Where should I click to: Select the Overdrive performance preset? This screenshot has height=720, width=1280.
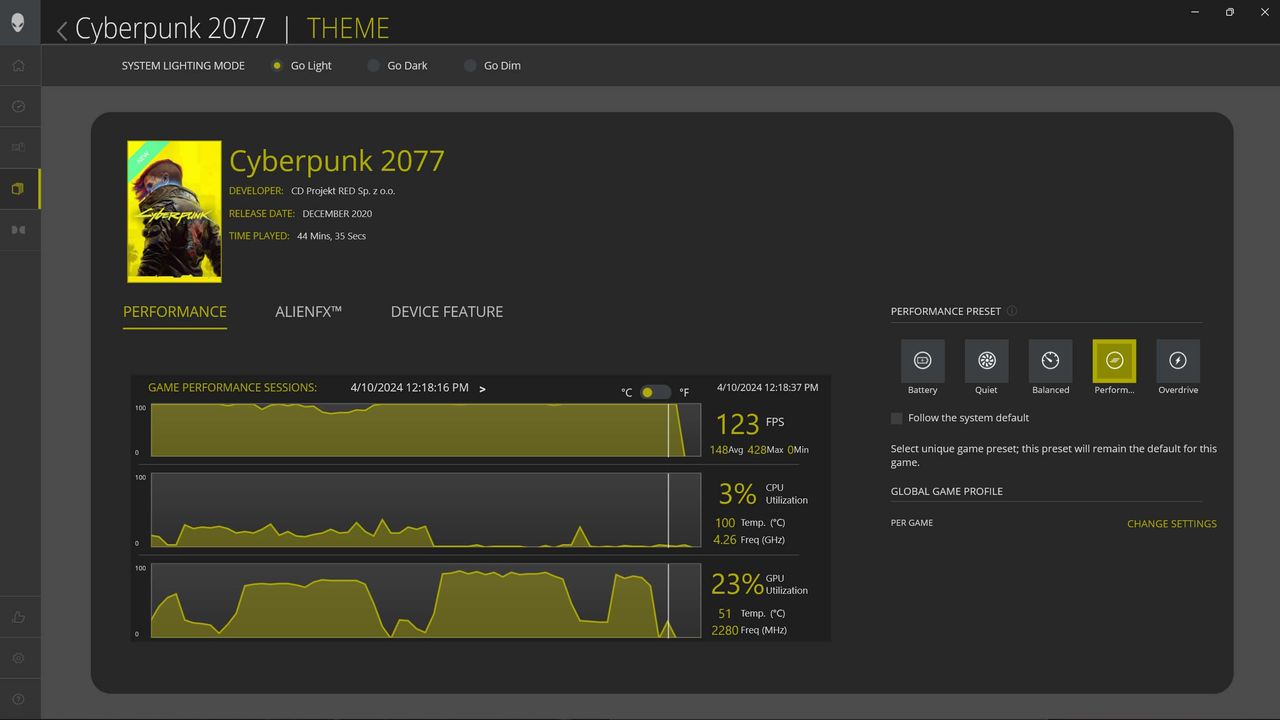1178,360
